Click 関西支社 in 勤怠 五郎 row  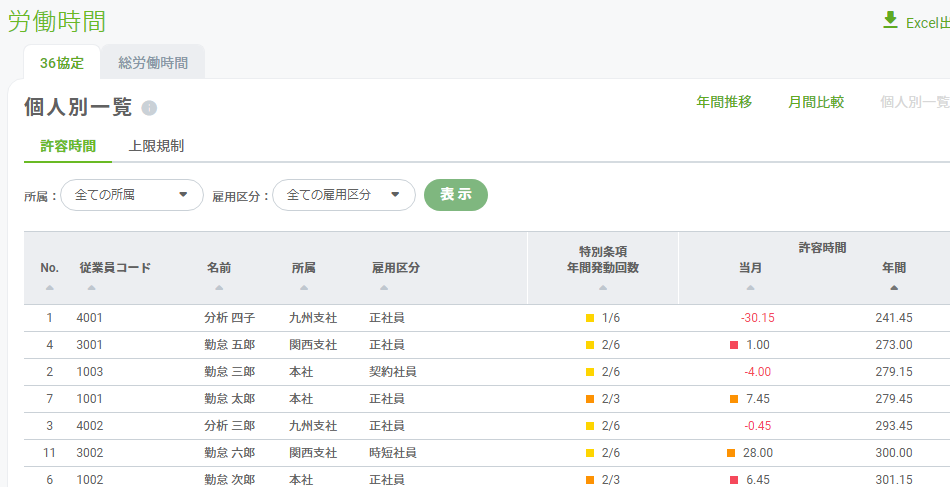[x=313, y=345]
